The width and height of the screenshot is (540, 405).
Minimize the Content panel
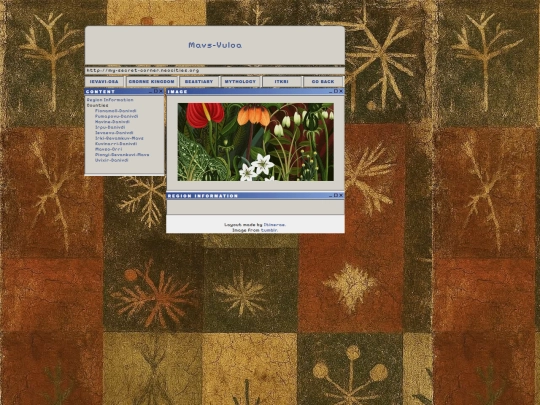[x=150, y=92]
